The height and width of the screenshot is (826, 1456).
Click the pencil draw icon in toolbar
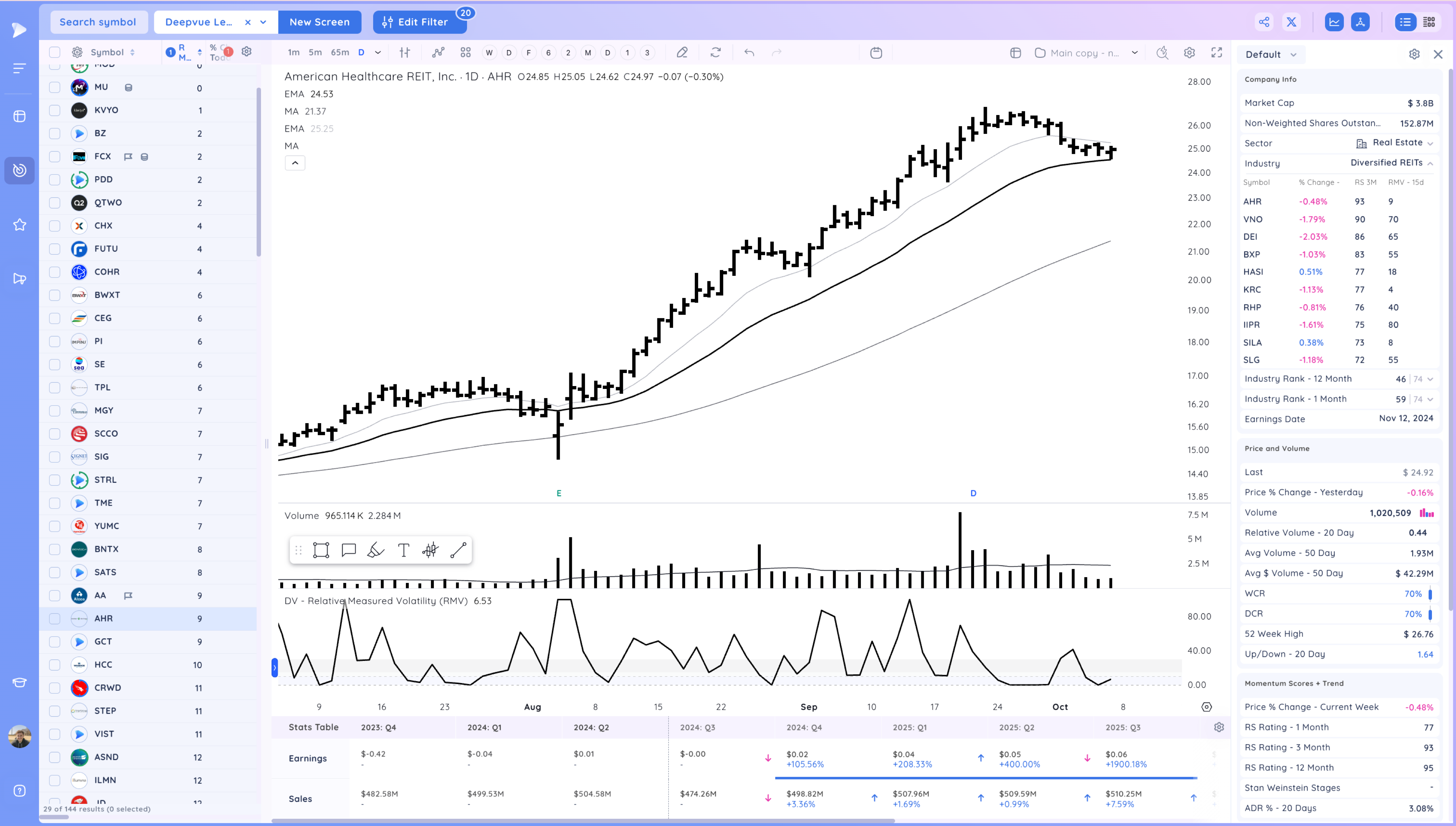click(682, 53)
